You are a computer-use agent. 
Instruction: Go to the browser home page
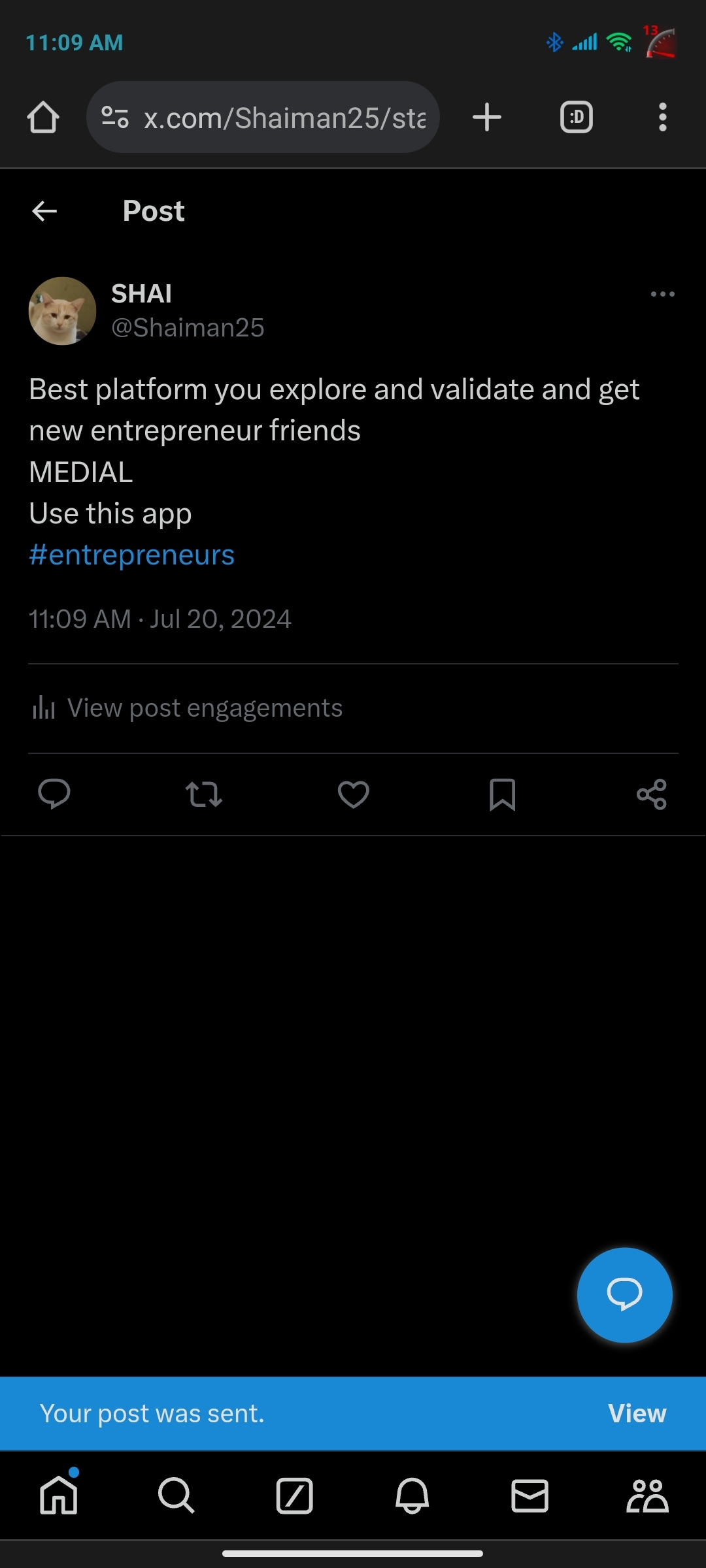43,118
